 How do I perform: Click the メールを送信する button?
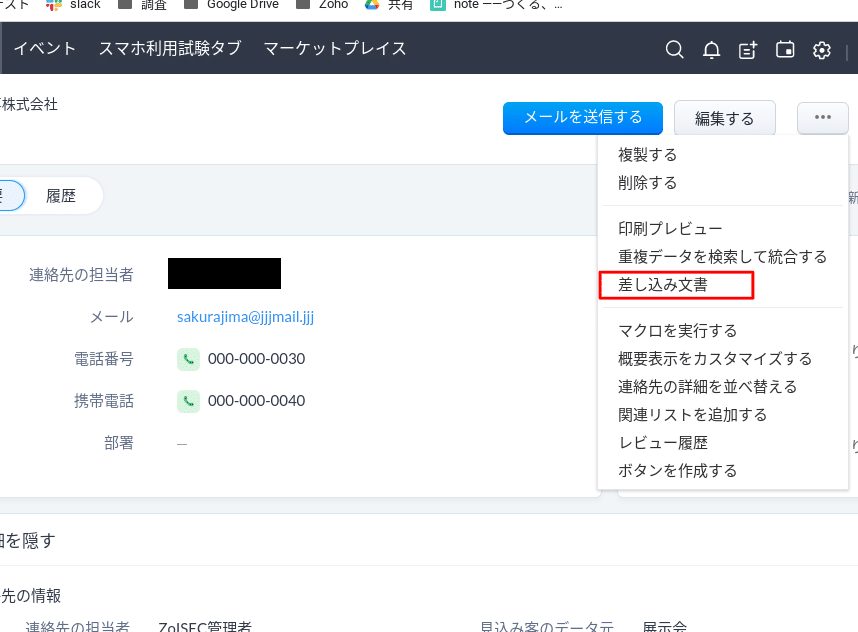[x=583, y=118]
